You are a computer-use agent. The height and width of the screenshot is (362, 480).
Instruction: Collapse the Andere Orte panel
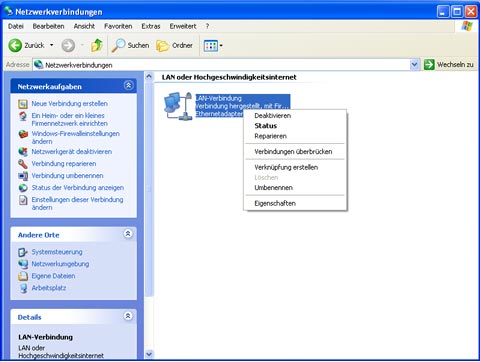click(x=128, y=234)
